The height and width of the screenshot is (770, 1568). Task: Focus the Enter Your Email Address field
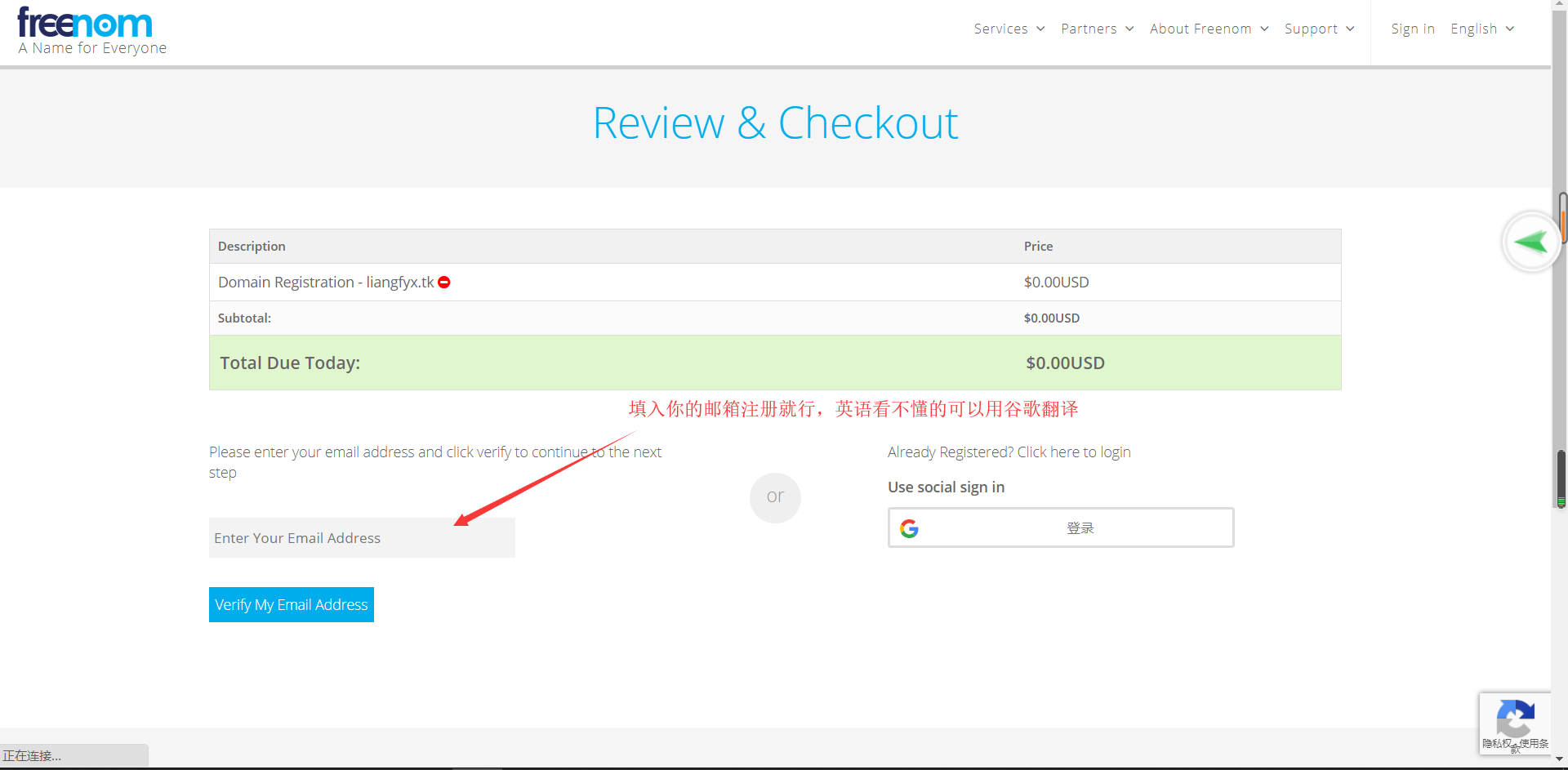pos(362,538)
